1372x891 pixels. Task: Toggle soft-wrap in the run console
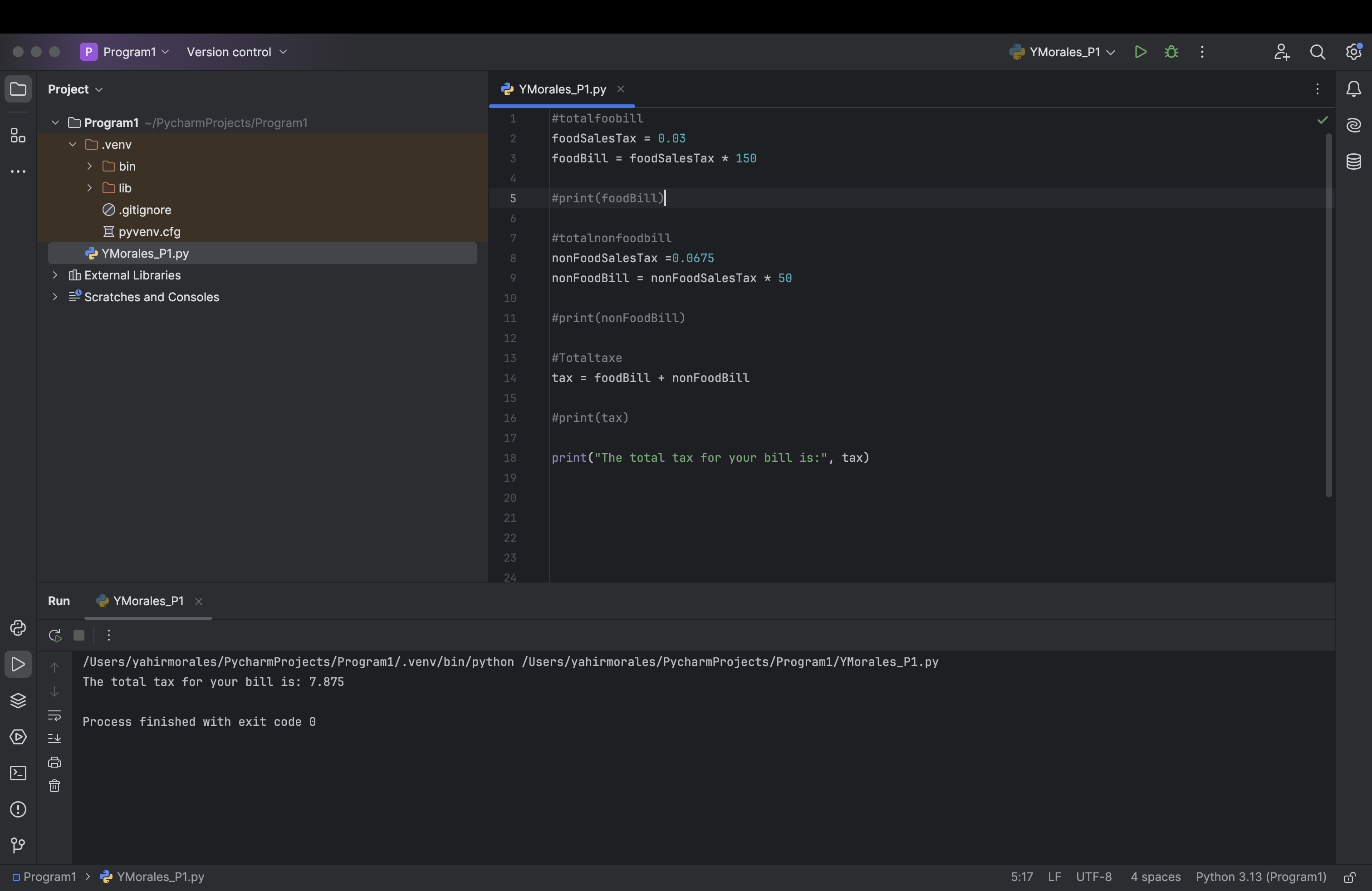(54, 715)
